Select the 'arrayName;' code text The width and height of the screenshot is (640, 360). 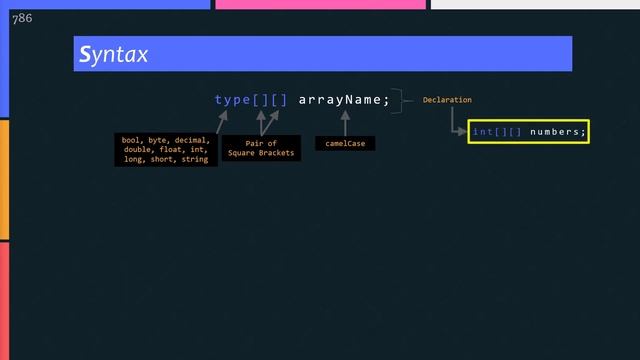344,100
